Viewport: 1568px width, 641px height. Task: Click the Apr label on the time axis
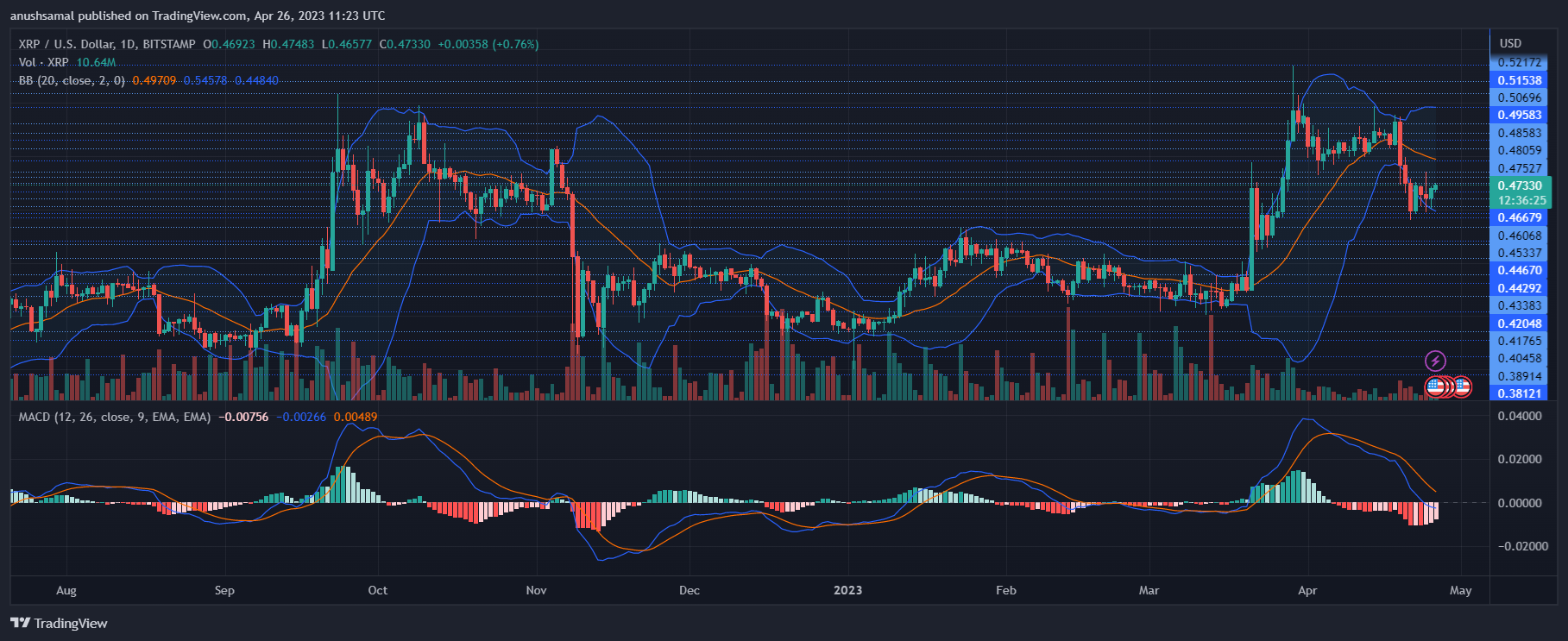click(1307, 590)
